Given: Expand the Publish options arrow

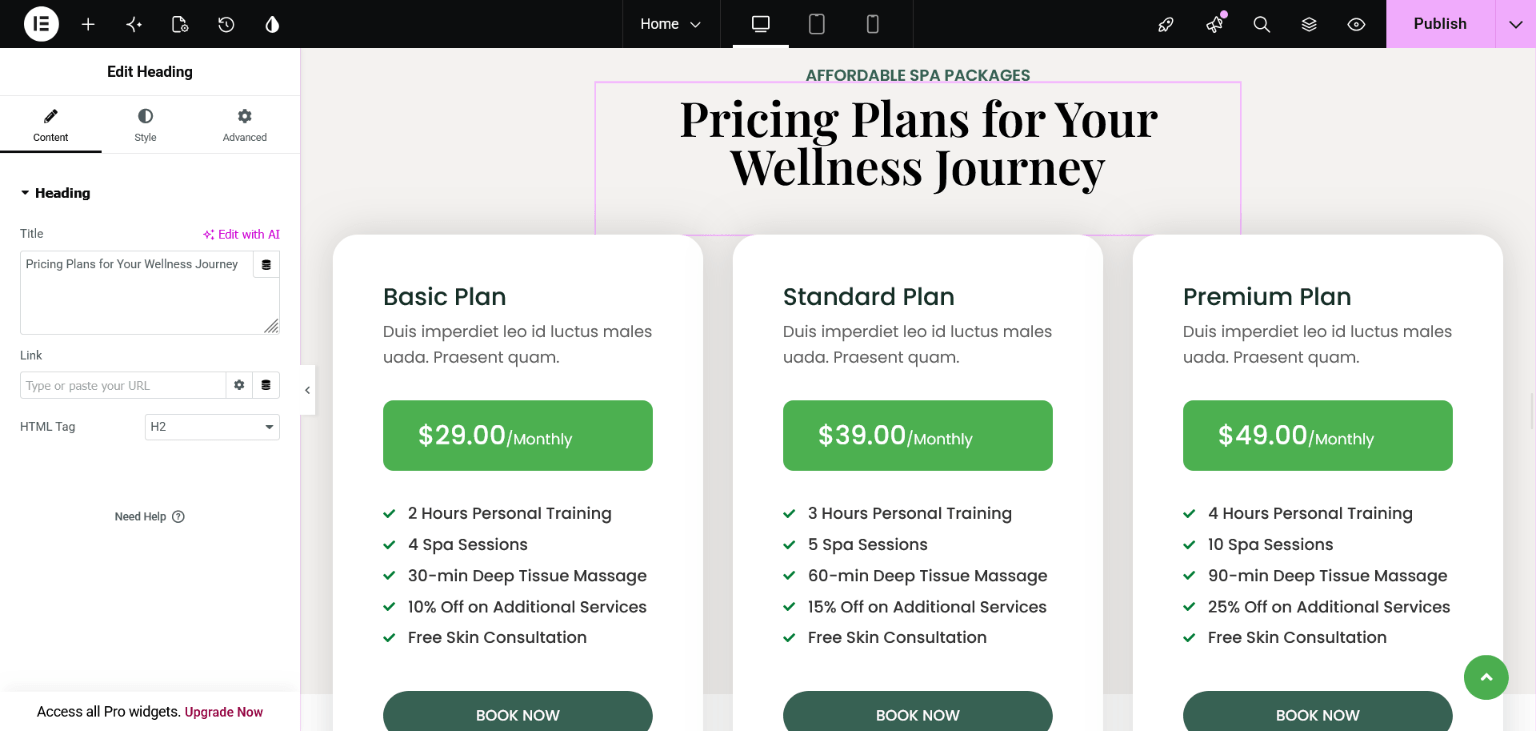Looking at the screenshot, I should tap(1516, 24).
